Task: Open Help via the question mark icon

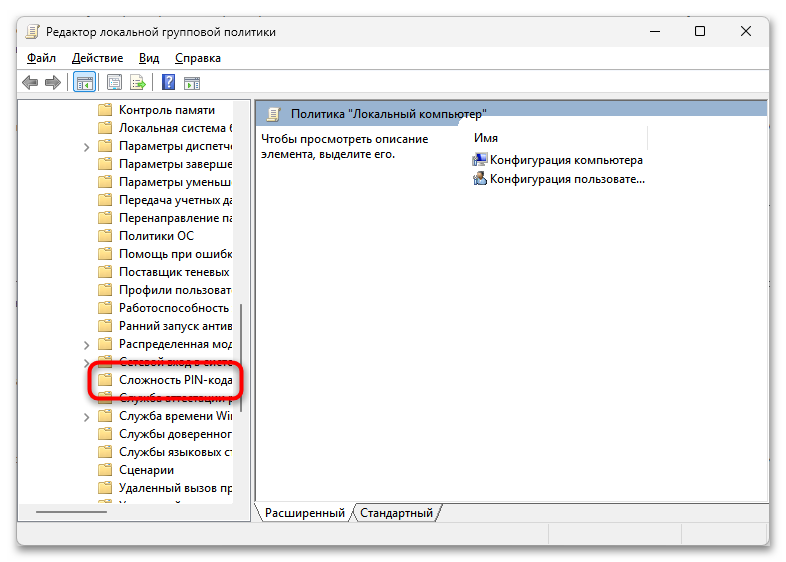Action: pos(168,82)
